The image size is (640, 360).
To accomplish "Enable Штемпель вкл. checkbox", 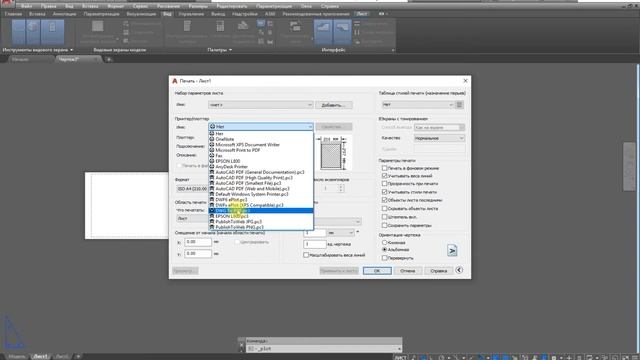I will [384, 217].
